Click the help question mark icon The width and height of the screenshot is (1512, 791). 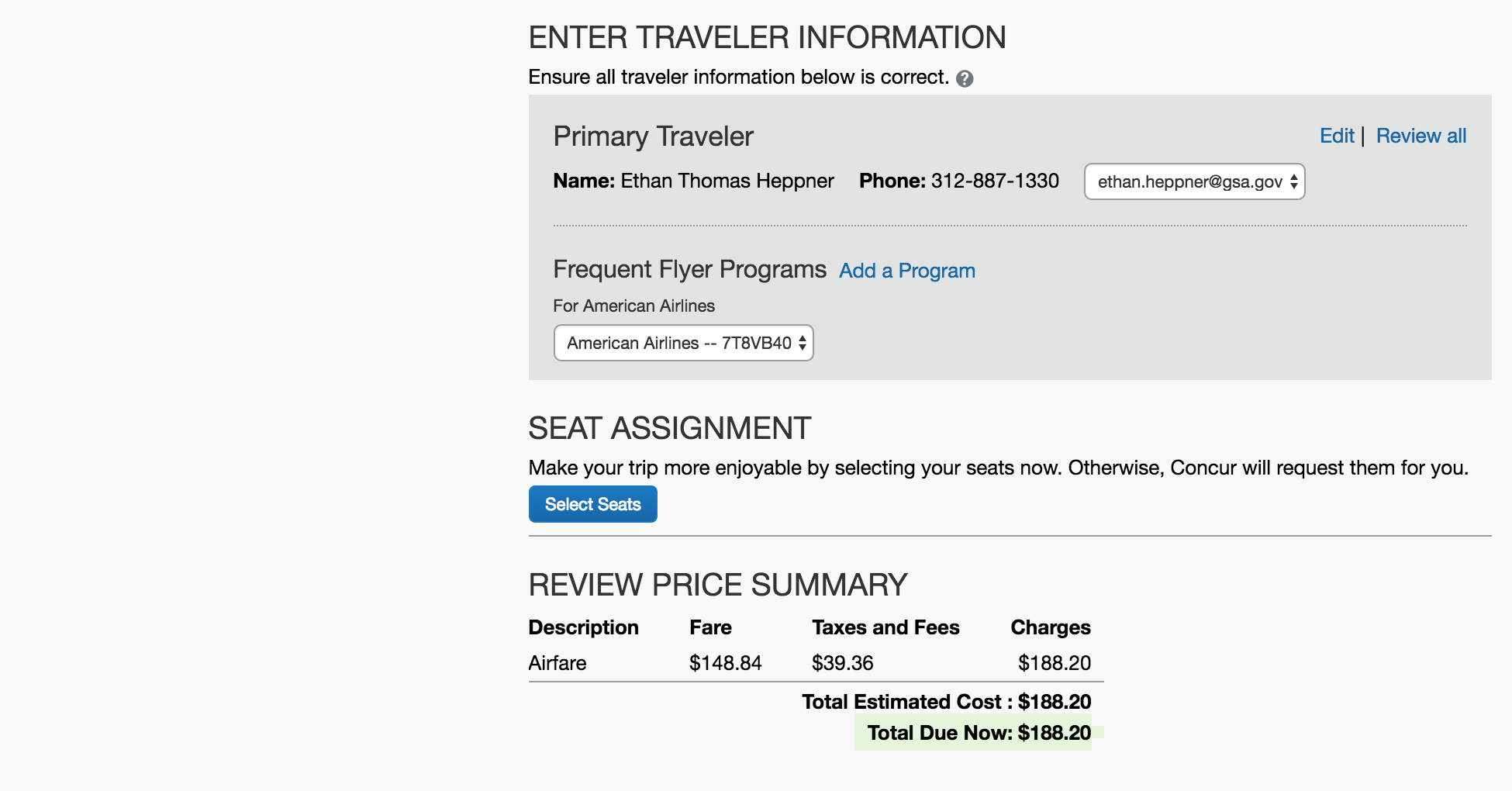click(x=965, y=78)
